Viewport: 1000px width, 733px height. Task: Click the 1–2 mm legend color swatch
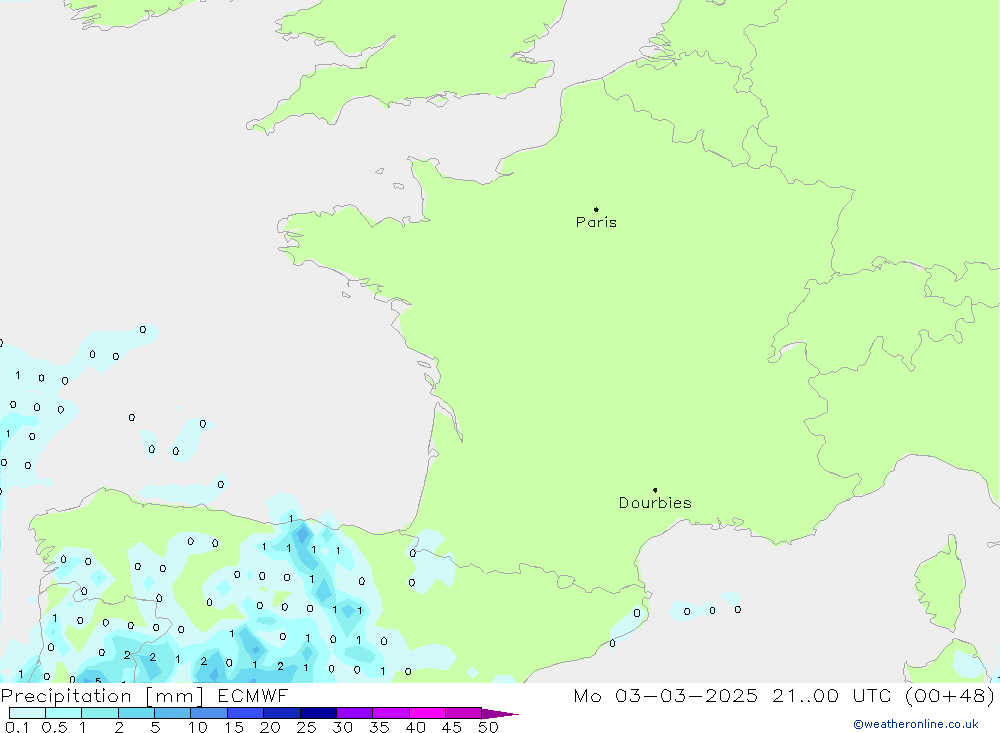[100, 713]
